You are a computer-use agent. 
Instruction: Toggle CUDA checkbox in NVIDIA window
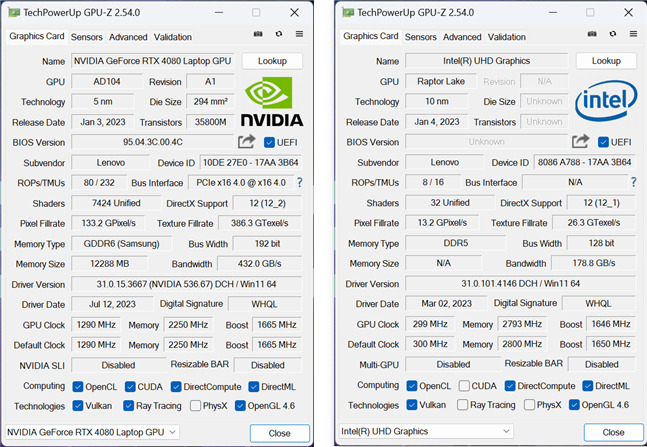[x=130, y=387]
